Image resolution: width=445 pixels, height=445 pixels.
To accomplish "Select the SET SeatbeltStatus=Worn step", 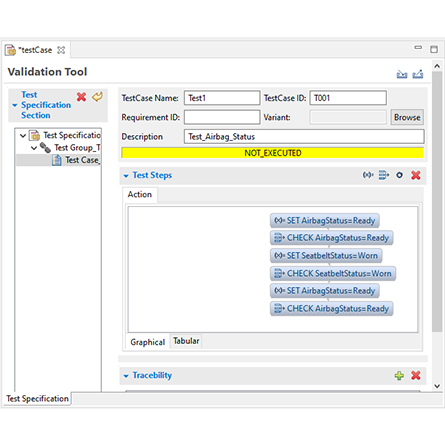I will coord(326,256).
